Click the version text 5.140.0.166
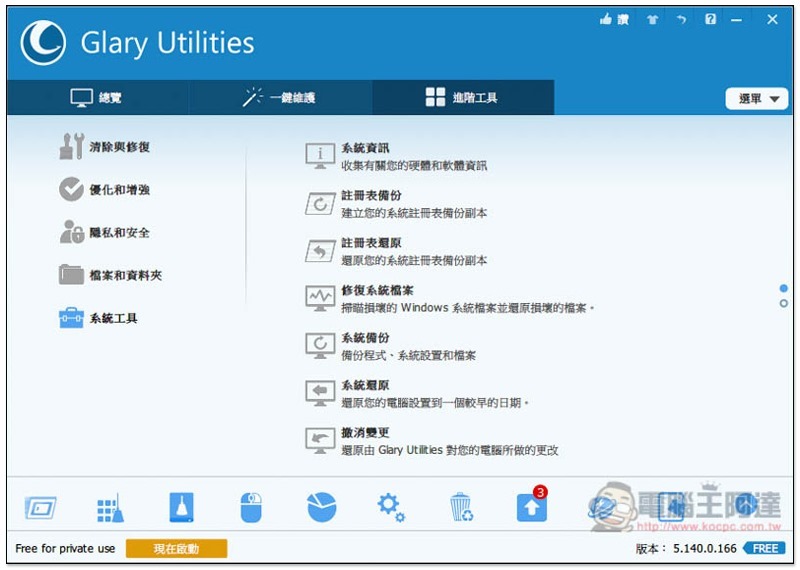Image resolution: width=800 pixels, height=570 pixels. click(705, 549)
